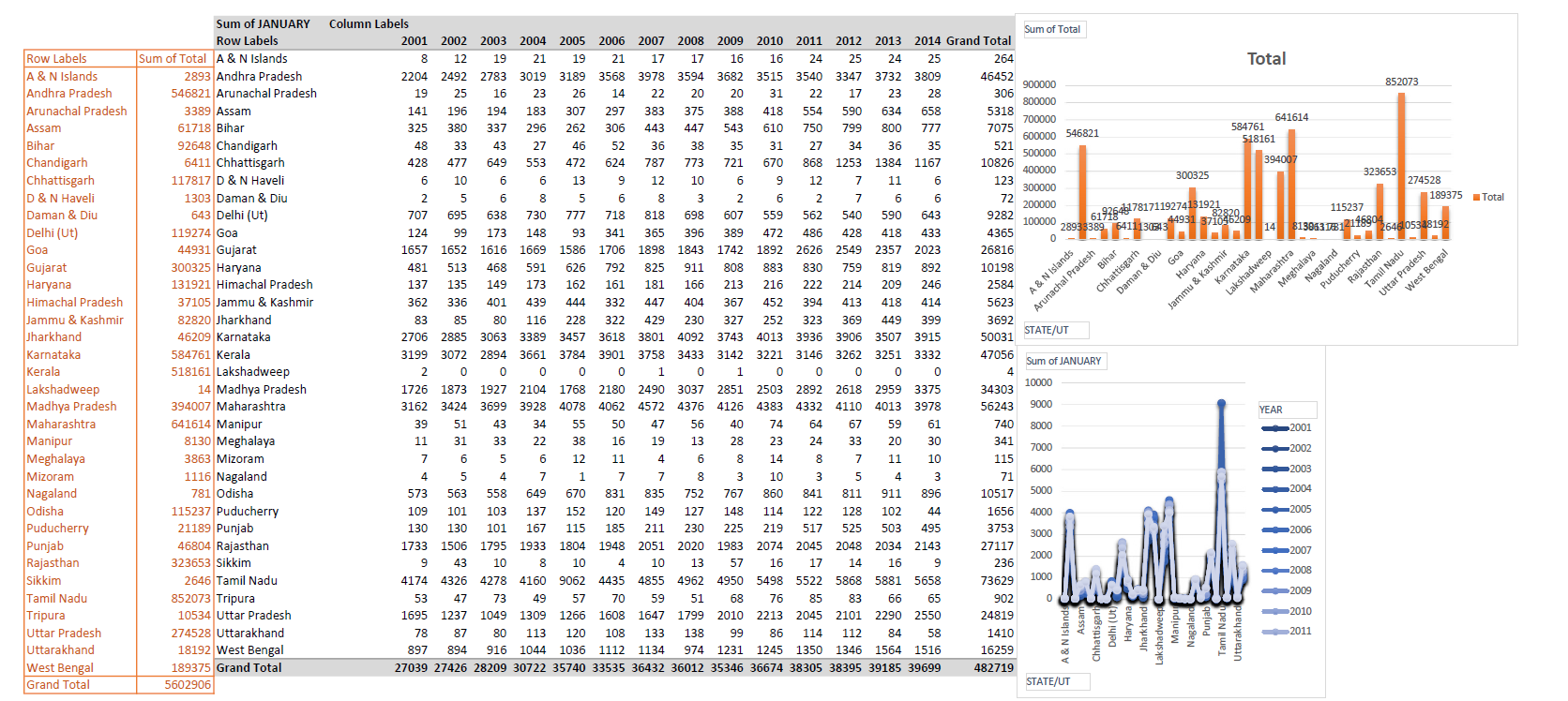This screenshot has width=1568, height=701.
Task: Select the 9062 cell in the Tamil Nadu row
Action: pos(572,580)
